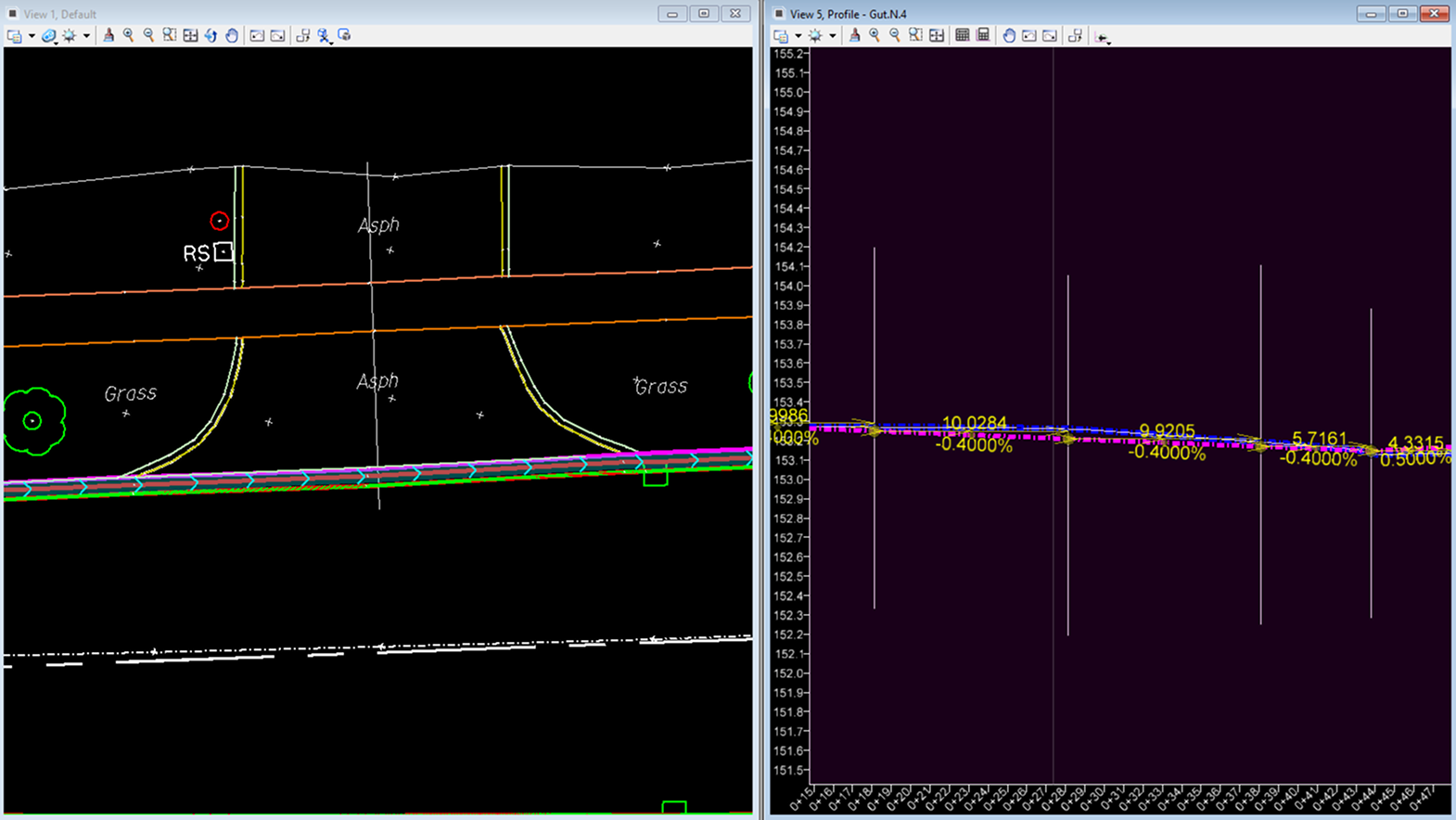Activate Pan View hand in profile view
Image resolution: width=1456 pixels, height=820 pixels.
coord(1009,35)
